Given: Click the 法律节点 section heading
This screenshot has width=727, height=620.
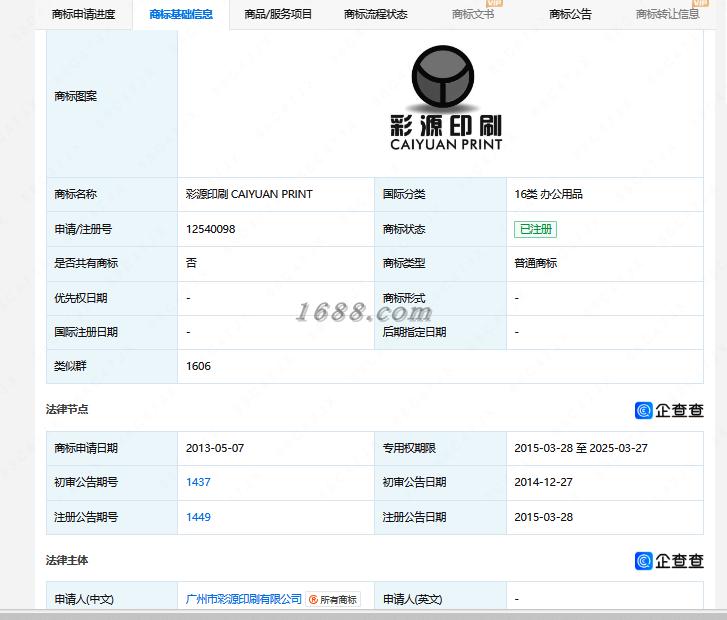Looking at the screenshot, I should point(67,409).
